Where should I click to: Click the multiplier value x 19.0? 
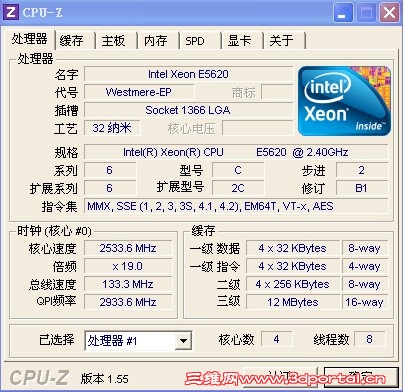[128, 266]
